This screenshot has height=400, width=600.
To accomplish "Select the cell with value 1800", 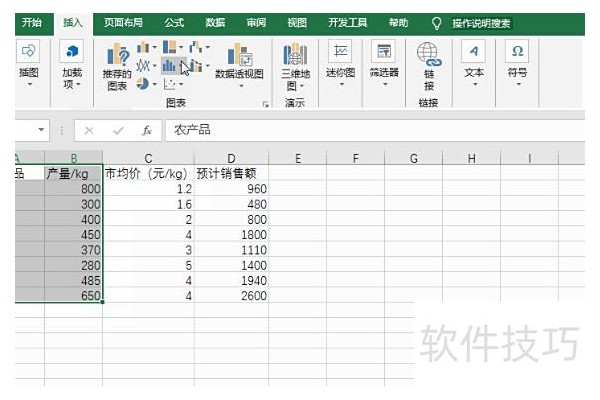I will pyautogui.click(x=231, y=235).
